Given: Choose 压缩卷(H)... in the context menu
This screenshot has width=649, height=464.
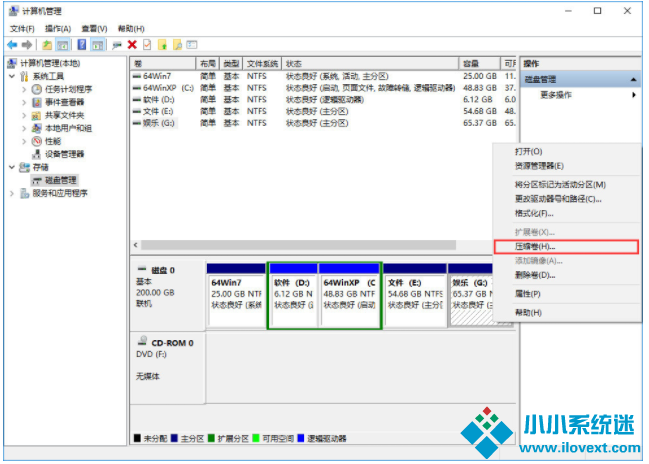Looking at the screenshot, I should [566, 247].
